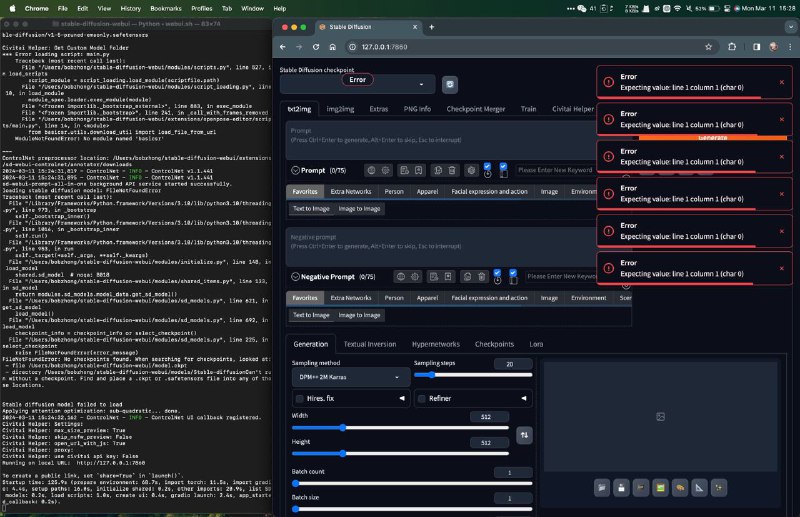Go to Chrome home page icon
800x517 pixels.
333,47
